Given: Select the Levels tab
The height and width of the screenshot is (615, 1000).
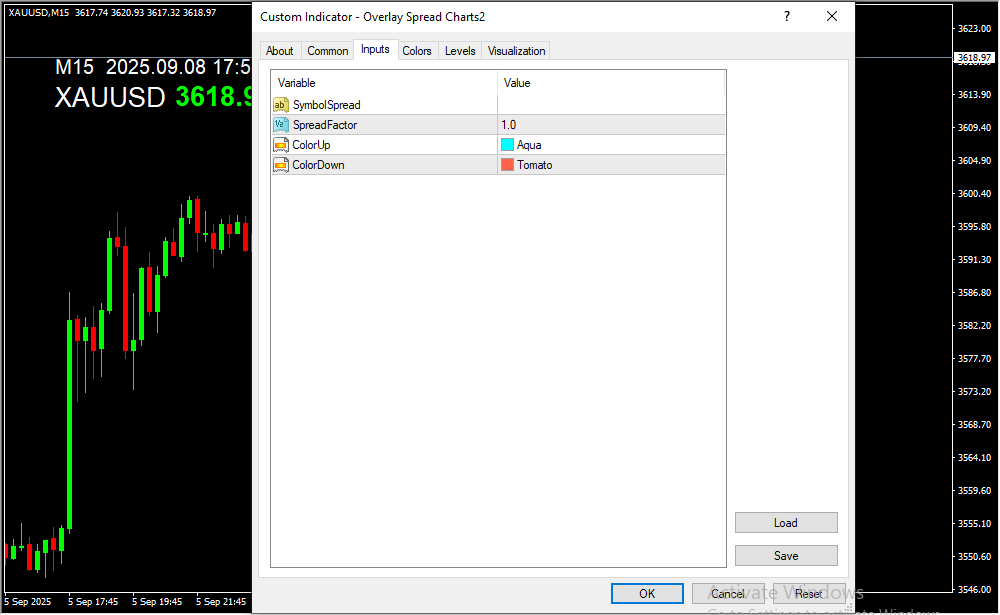Looking at the screenshot, I should point(460,51).
